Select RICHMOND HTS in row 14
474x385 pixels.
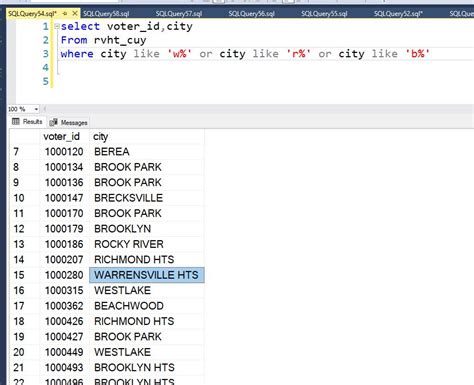[x=147, y=259]
